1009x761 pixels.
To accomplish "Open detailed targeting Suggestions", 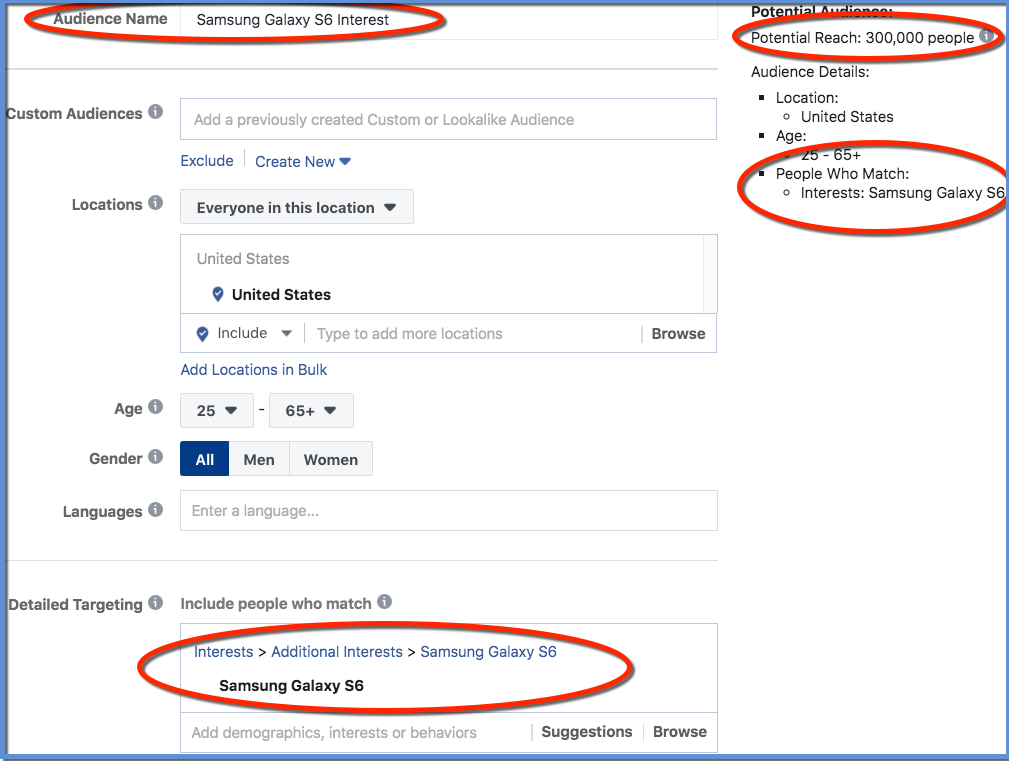I will tap(587, 732).
